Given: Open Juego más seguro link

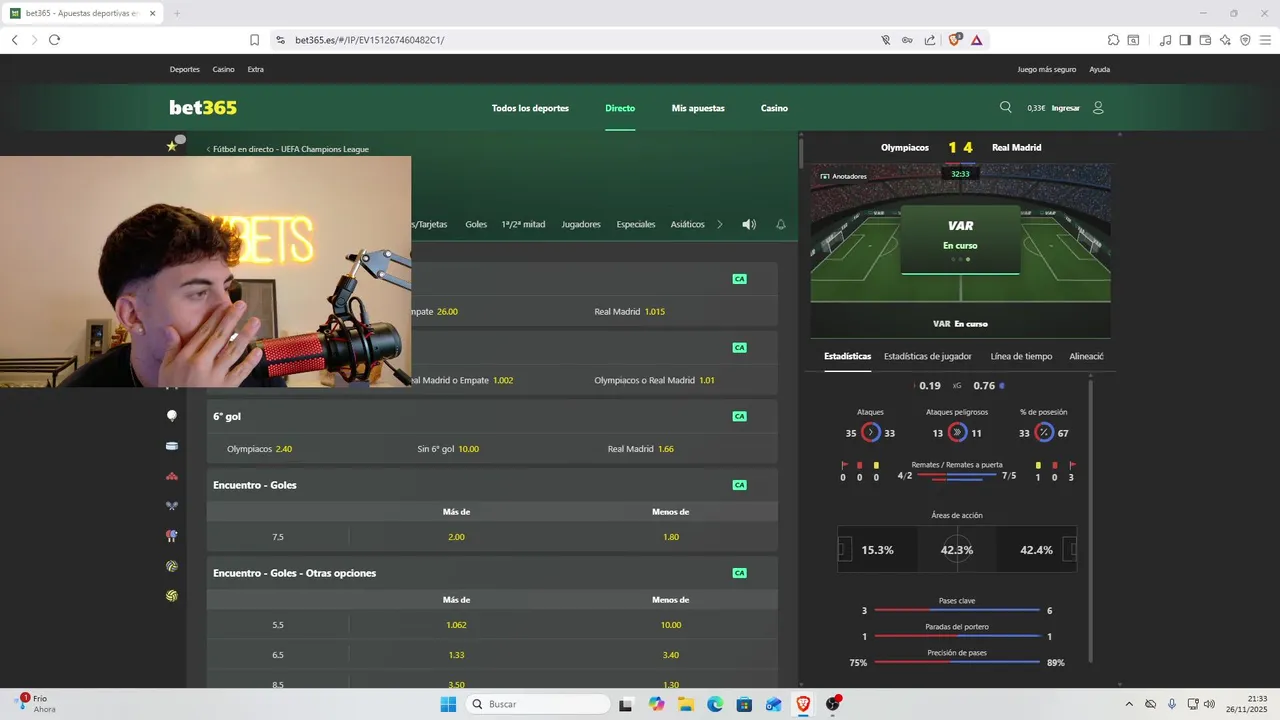Looking at the screenshot, I should [1047, 70].
